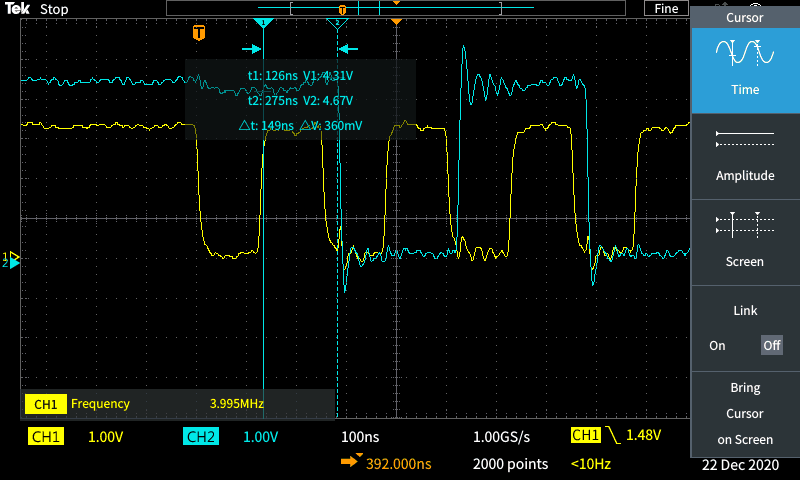Set cursor Link to Off
This screenshot has height=480, width=800.
pos(771,345)
